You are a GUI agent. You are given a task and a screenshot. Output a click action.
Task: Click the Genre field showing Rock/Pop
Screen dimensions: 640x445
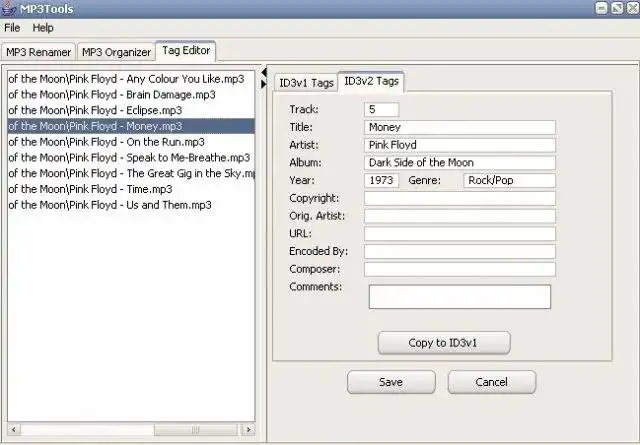click(x=509, y=180)
